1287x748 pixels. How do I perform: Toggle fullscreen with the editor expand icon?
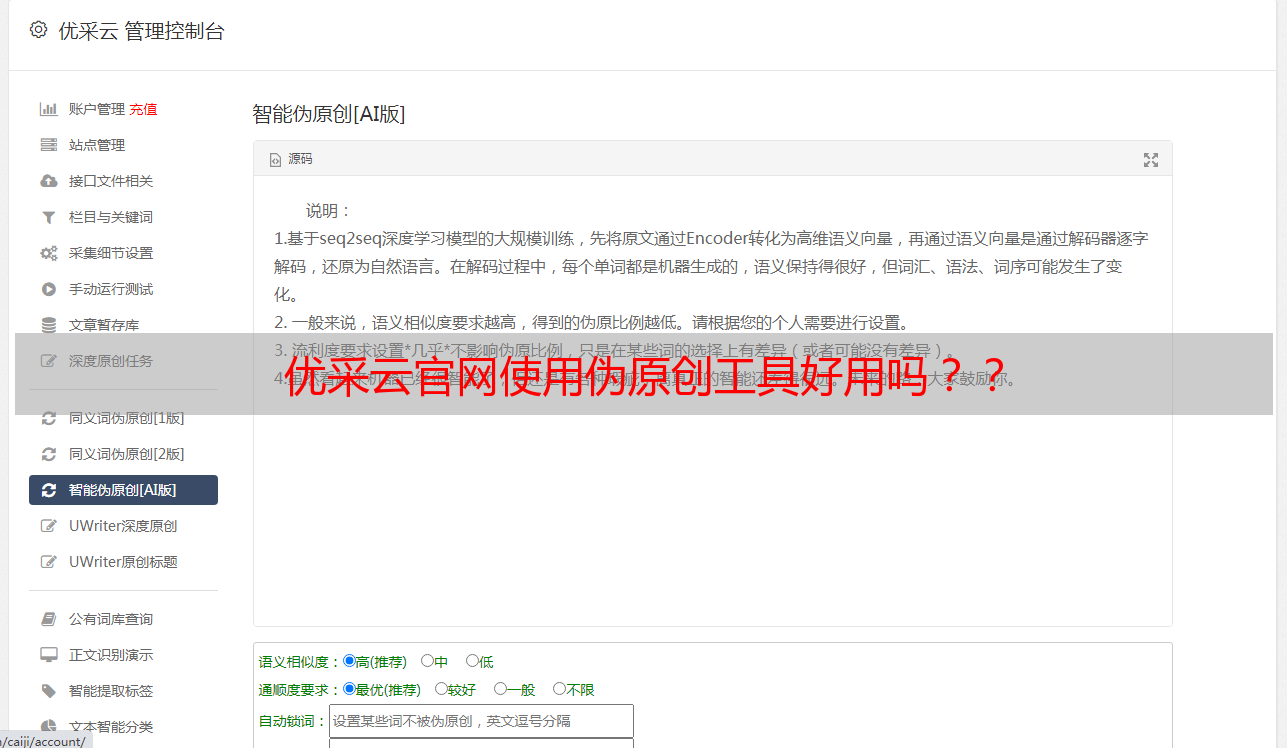coord(1151,160)
